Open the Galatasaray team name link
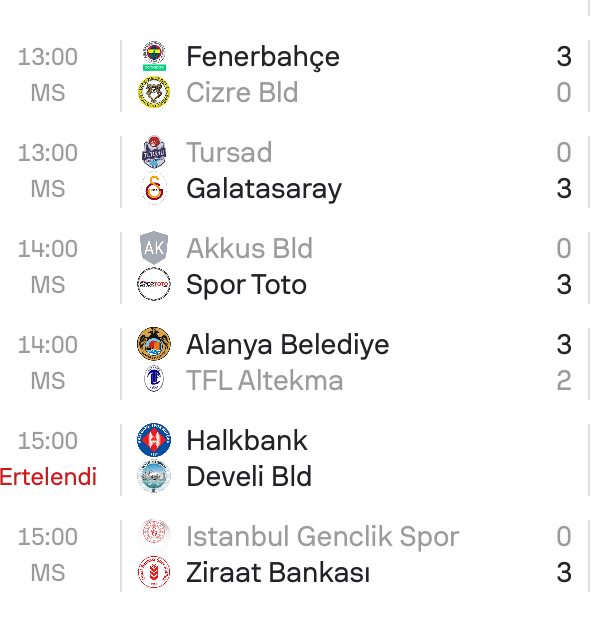 tap(264, 189)
